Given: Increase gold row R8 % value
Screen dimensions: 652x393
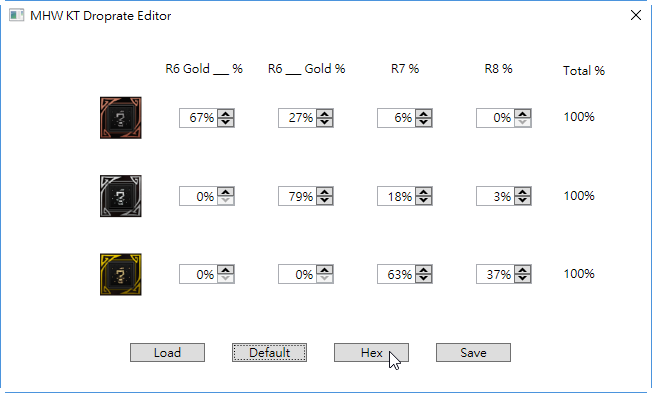Looking at the screenshot, I should 523,270.
